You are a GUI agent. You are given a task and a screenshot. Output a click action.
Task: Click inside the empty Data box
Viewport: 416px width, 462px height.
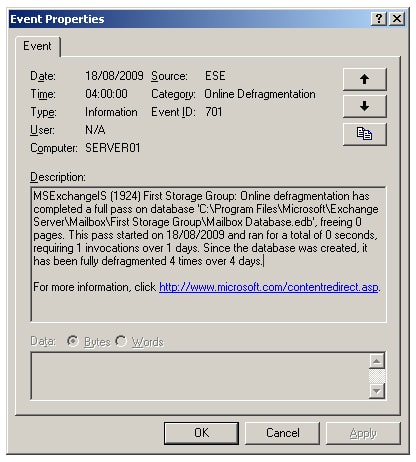pyautogui.click(x=200, y=376)
